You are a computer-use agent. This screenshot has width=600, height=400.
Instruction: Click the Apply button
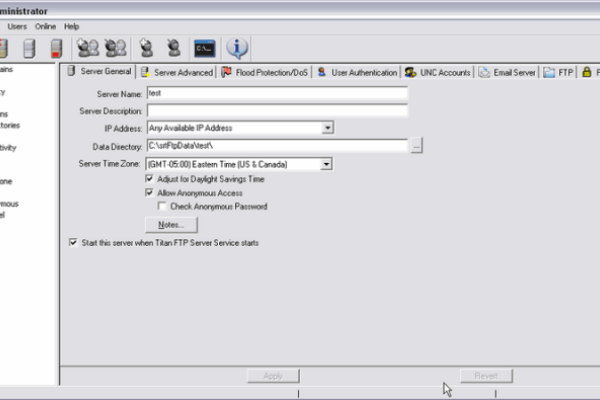(x=273, y=376)
